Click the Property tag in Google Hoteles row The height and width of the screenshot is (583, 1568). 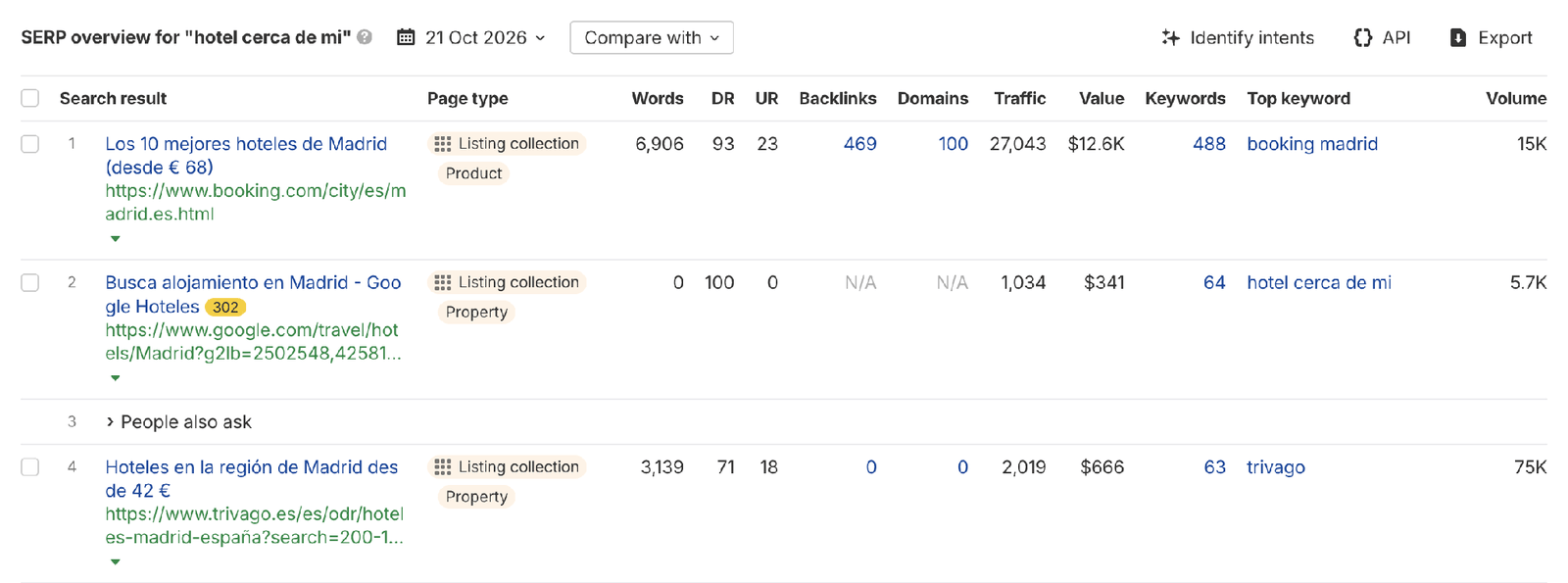[x=476, y=312]
